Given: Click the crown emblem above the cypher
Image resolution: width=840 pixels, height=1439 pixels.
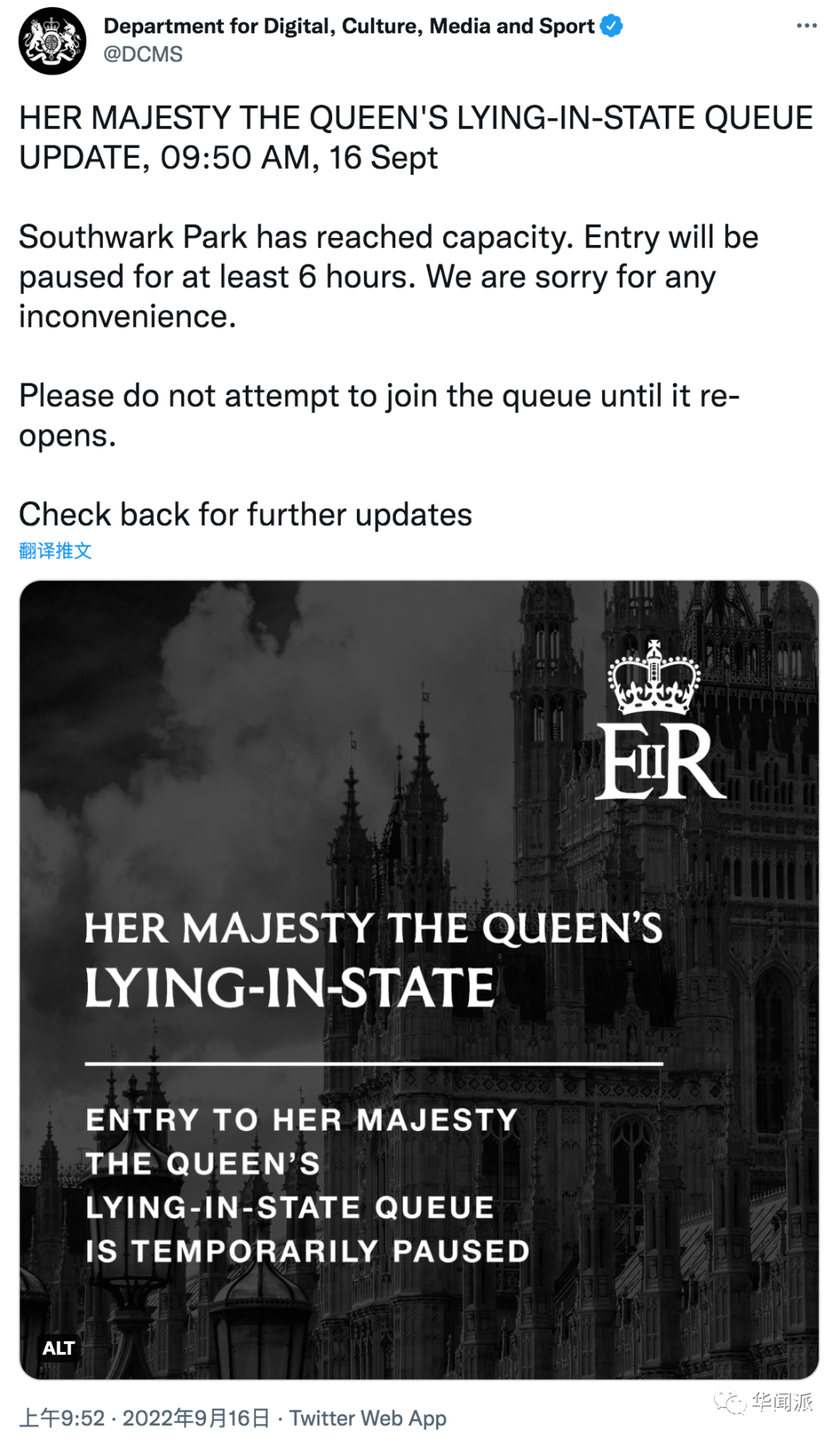Looking at the screenshot, I should pyautogui.click(x=654, y=678).
